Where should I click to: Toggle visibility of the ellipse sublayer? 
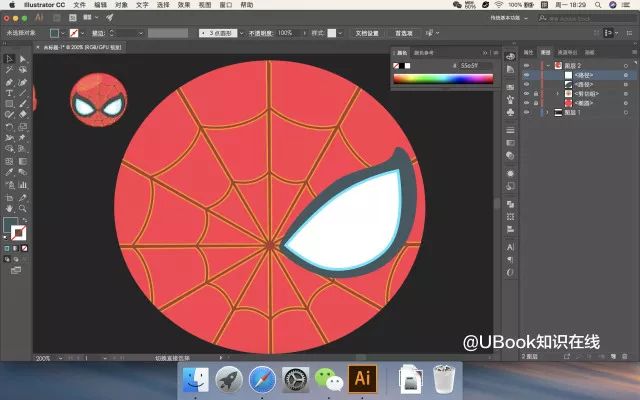click(x=527, y=103)
